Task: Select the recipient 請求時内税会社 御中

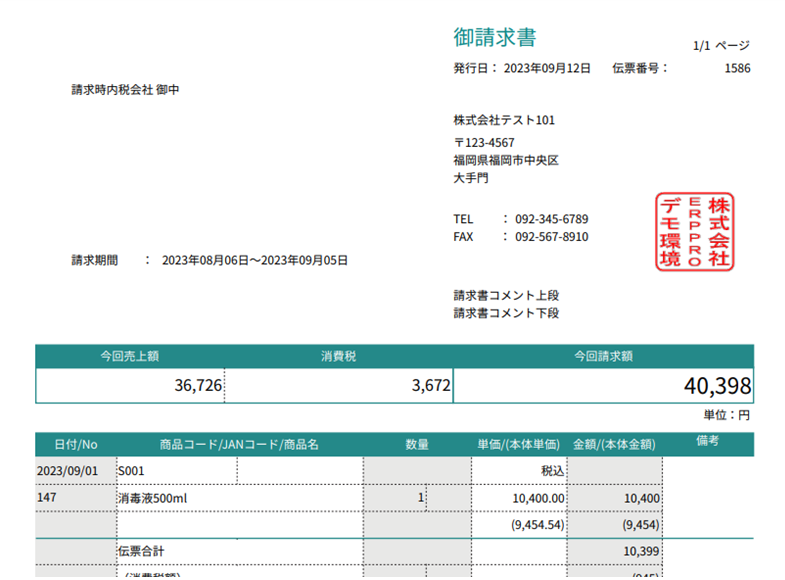Action: pyautogui.click(x=125, y=90)
